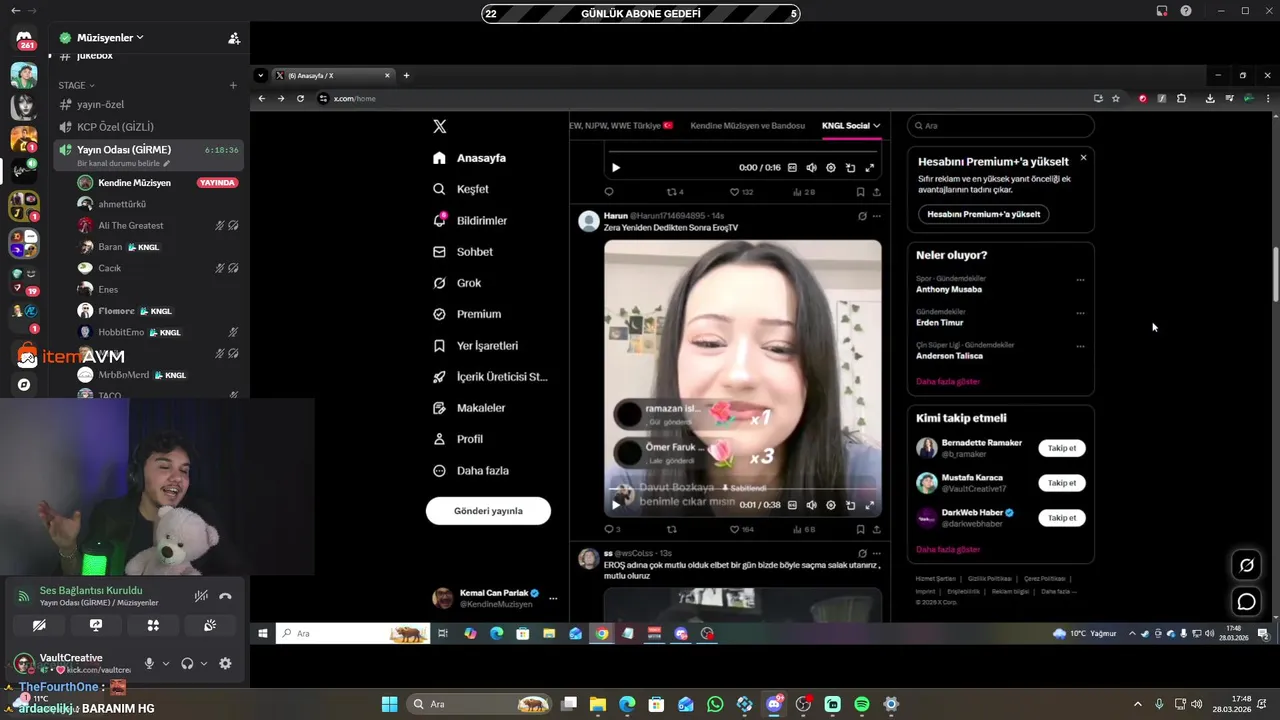The image size is (1280, 720).
Task: Open floating messages bubble button
Action: [x=1247, y=602]
